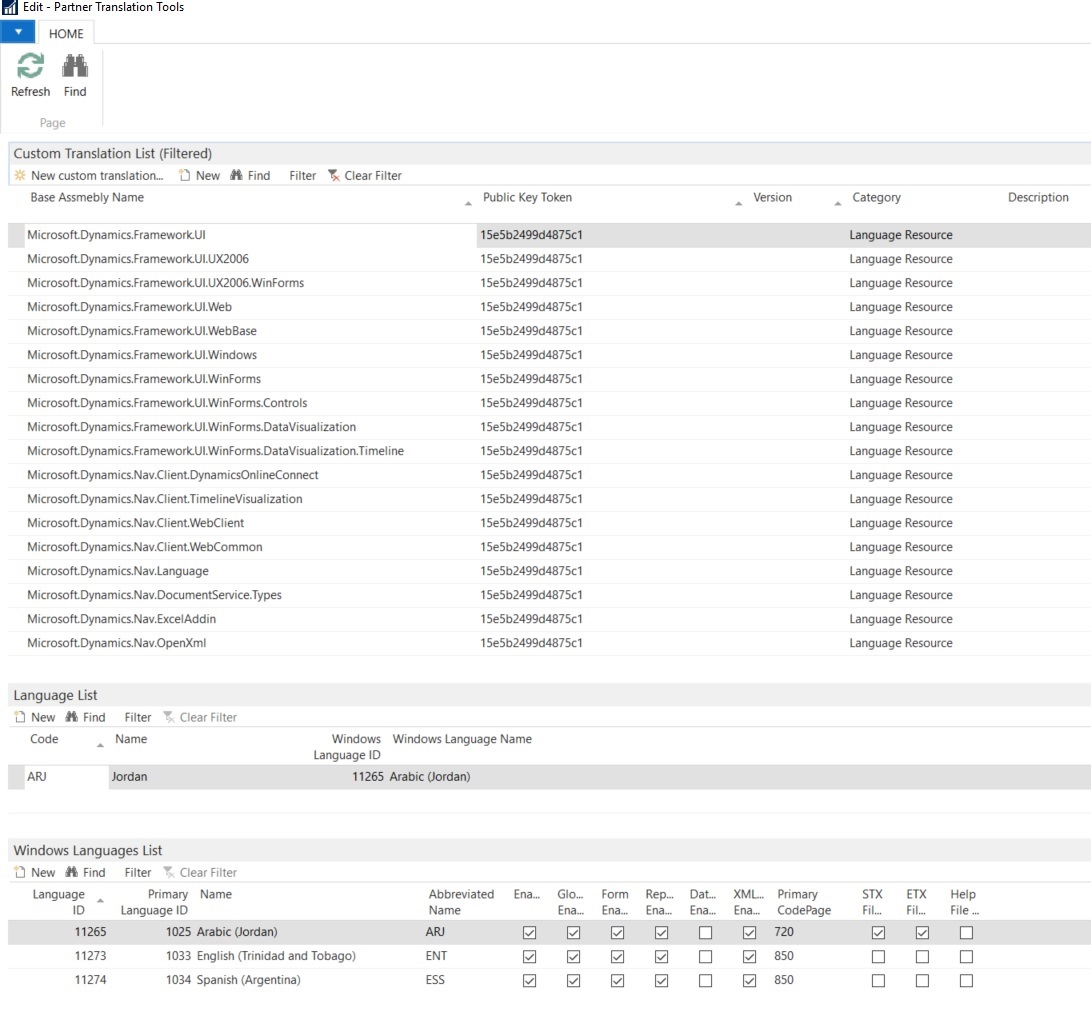Select the HOME ribbon tab
The height and width of the screenshot is (1025, 1091).
(67, 33)
